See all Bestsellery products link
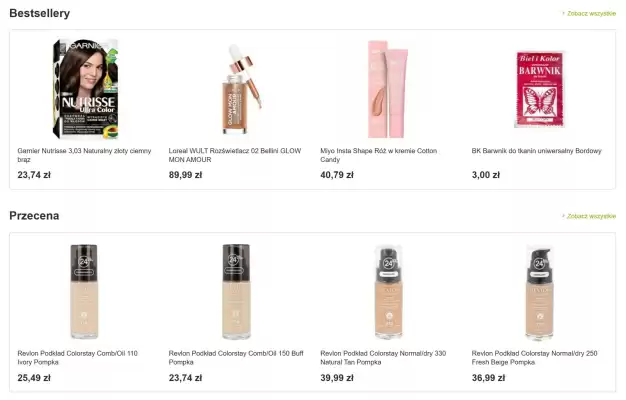The height and width of the screenshot is (400, 626). [590, 14]
